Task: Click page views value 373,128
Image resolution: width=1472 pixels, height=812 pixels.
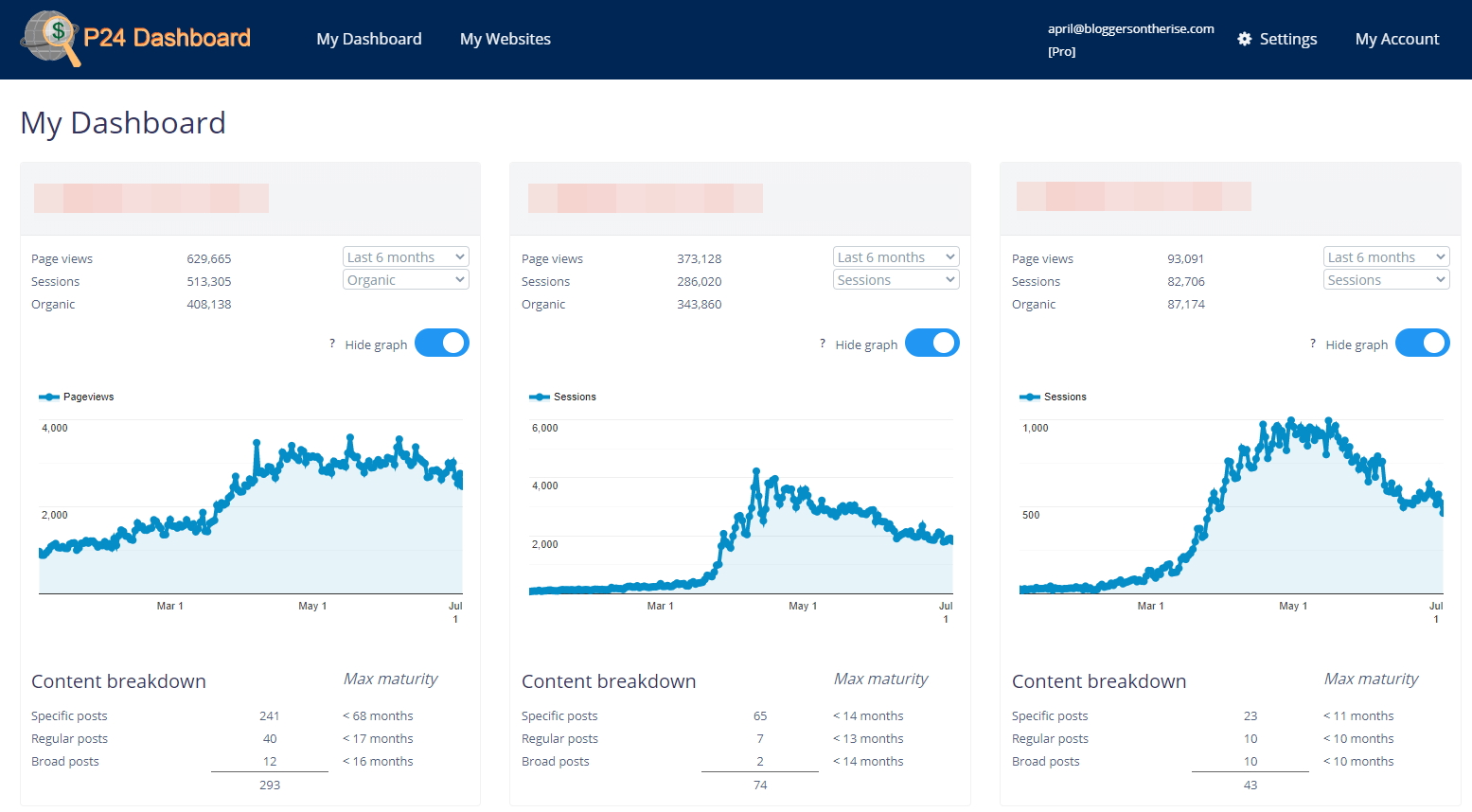Action: click(700, 258)
